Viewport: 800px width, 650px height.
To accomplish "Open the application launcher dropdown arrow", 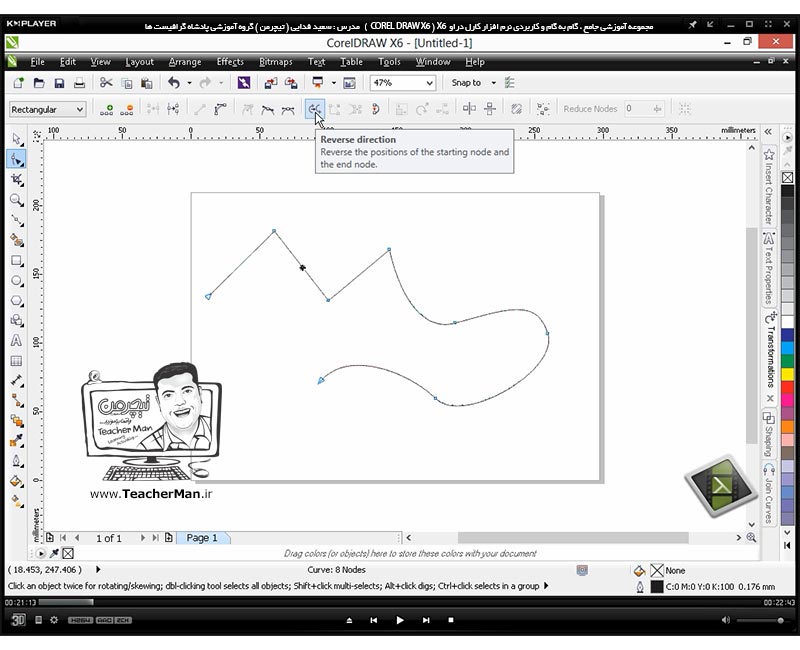I will pyautogui.click(x=334, y=83).
